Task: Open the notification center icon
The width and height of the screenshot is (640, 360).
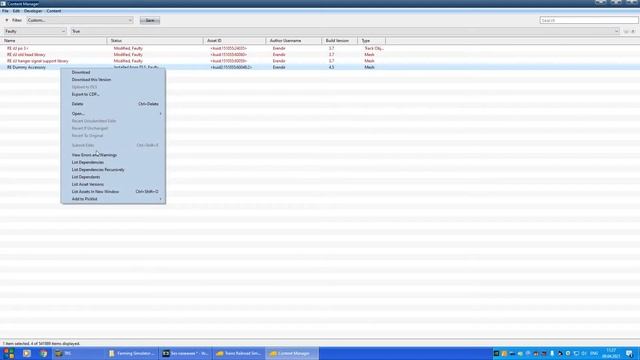Action: click(629, 353)
